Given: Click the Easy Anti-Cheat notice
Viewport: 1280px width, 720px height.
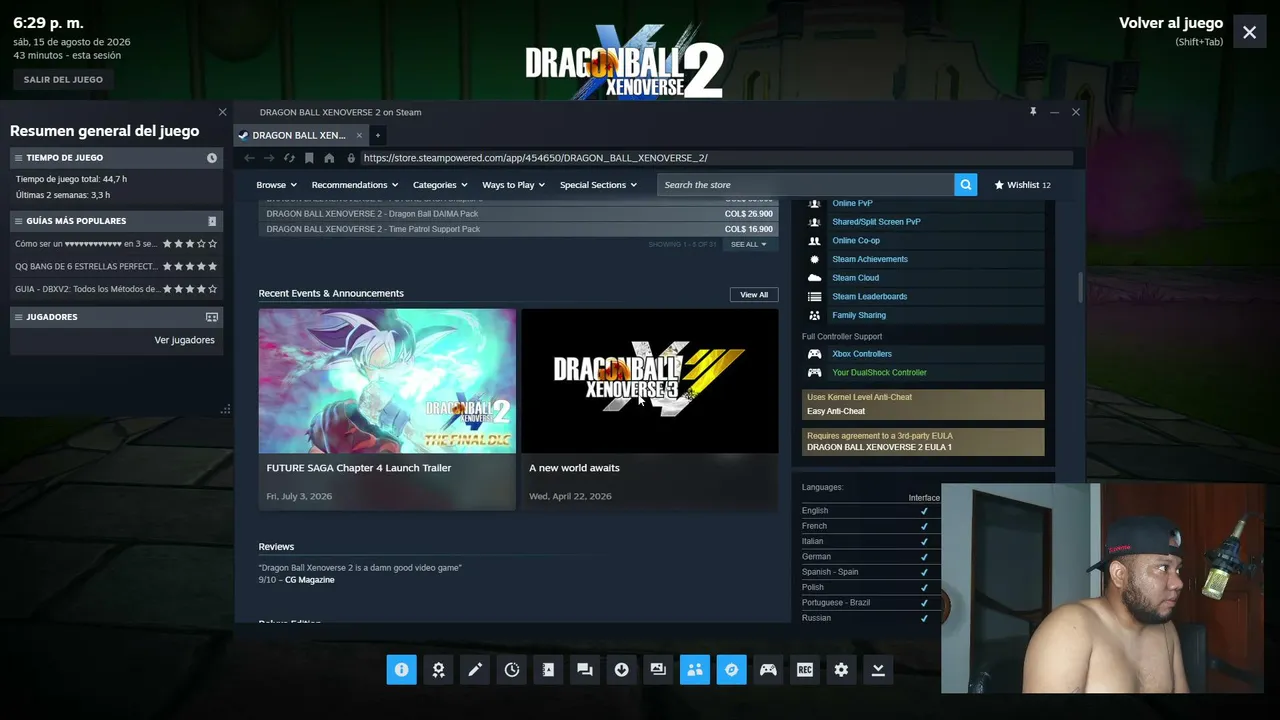Looking at the screenshot, I should point(923,405).
